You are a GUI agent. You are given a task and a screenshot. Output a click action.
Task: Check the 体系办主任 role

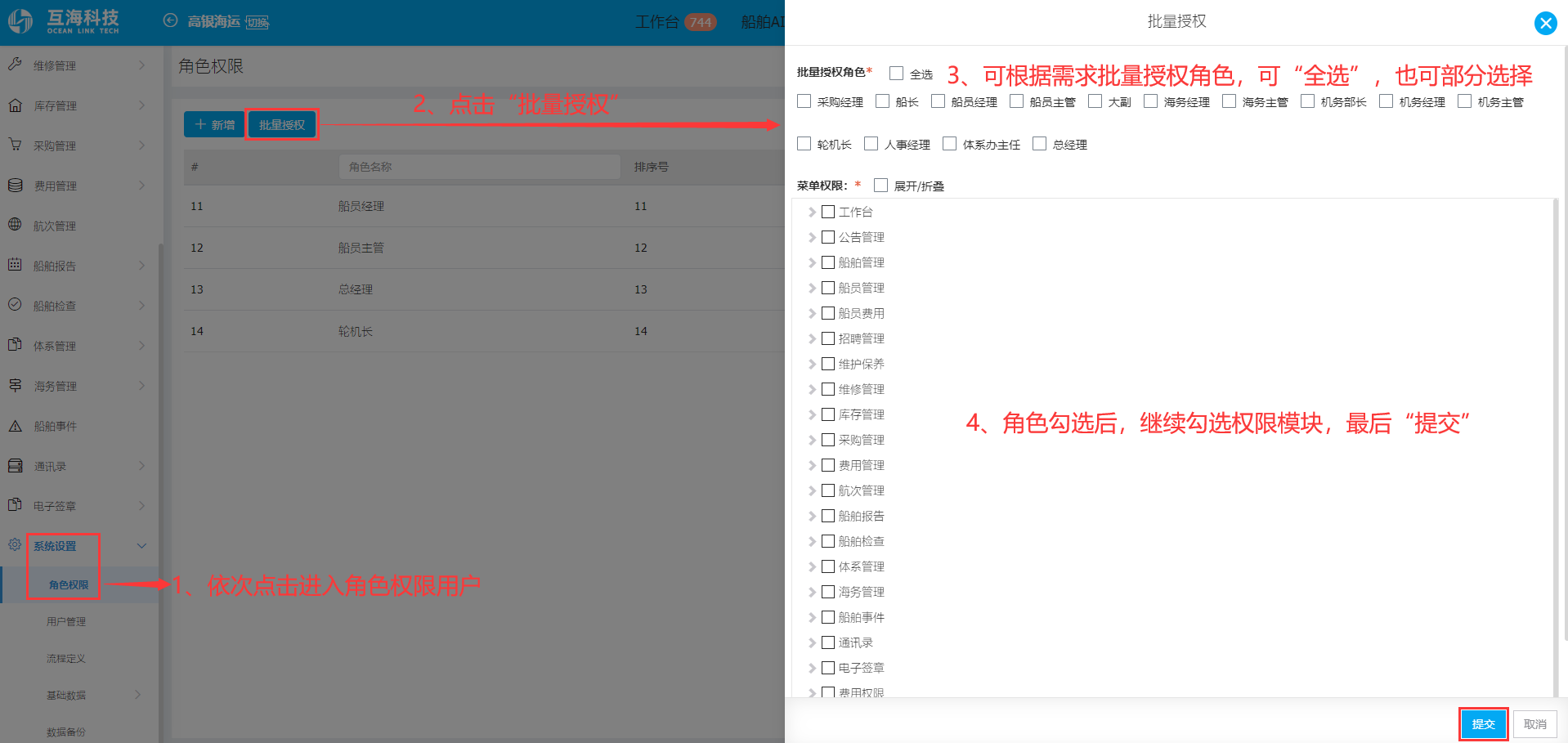coord(949,144)
